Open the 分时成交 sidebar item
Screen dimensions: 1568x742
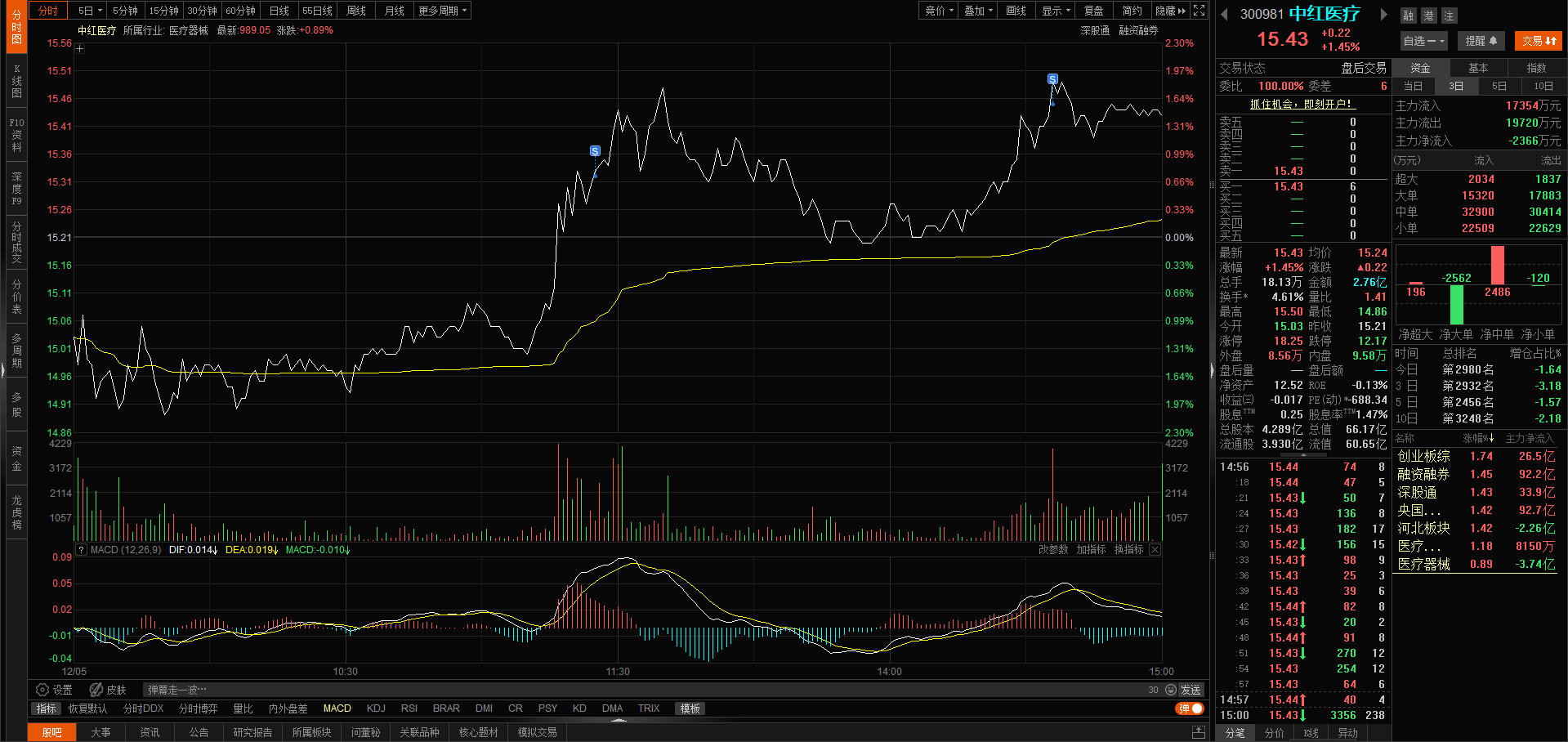(x=16, y=242)
